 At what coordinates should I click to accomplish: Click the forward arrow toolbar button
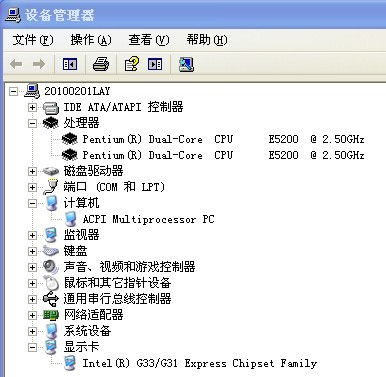pos(39,64)
